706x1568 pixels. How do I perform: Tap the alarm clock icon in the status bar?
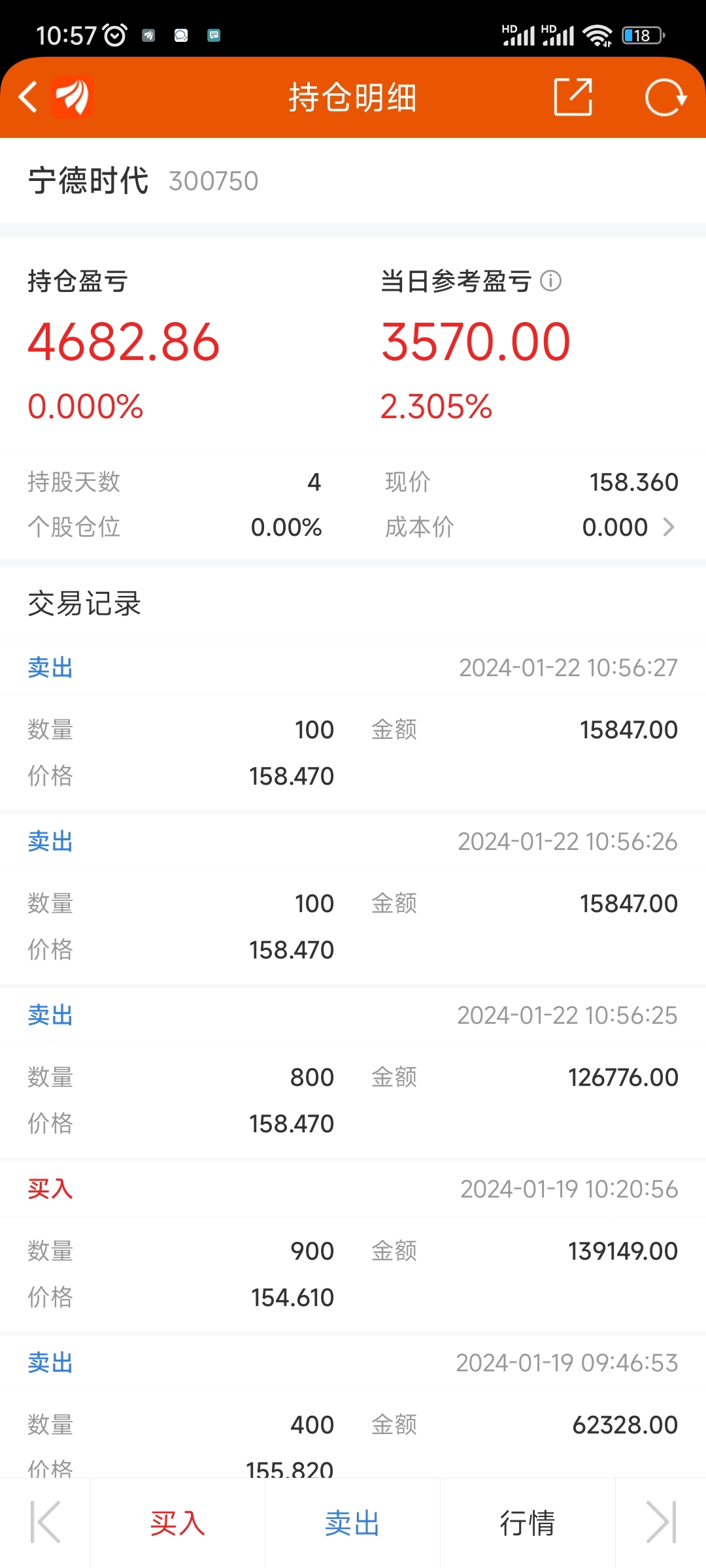click(x=116, y=35)
